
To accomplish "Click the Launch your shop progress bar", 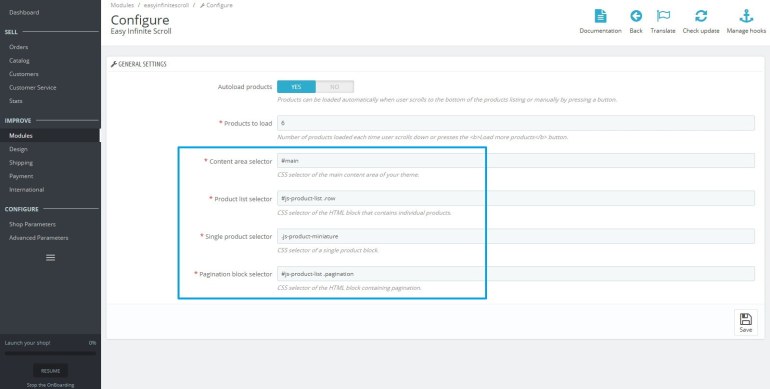I will pos(50,353).
